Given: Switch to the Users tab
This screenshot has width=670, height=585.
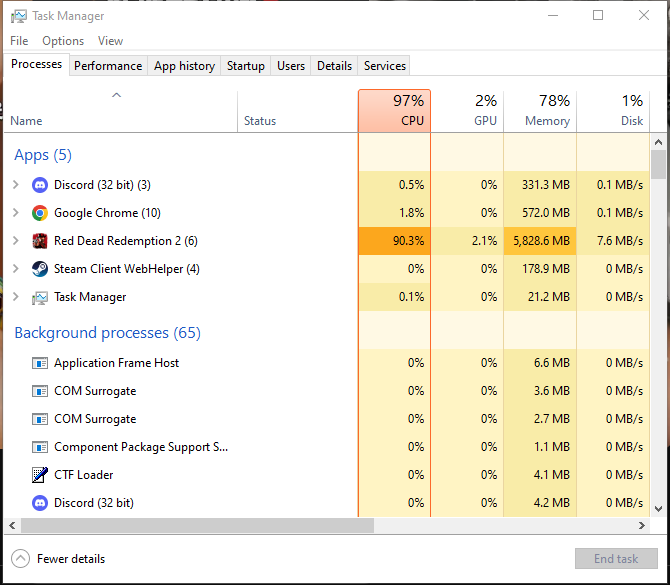Looking at the screenshot, I should point(291,66).
